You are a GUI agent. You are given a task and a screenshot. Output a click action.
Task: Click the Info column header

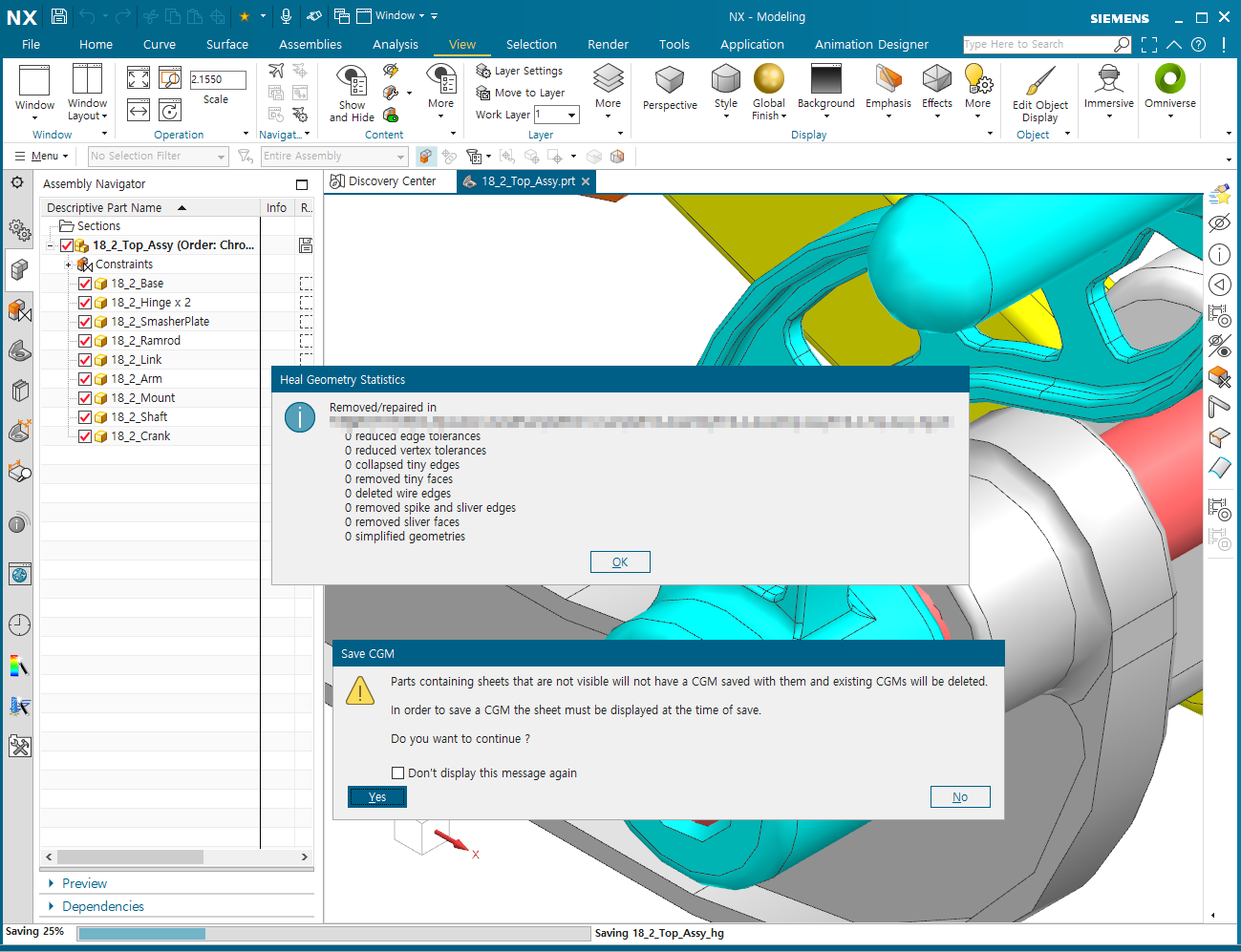(277, 207)
